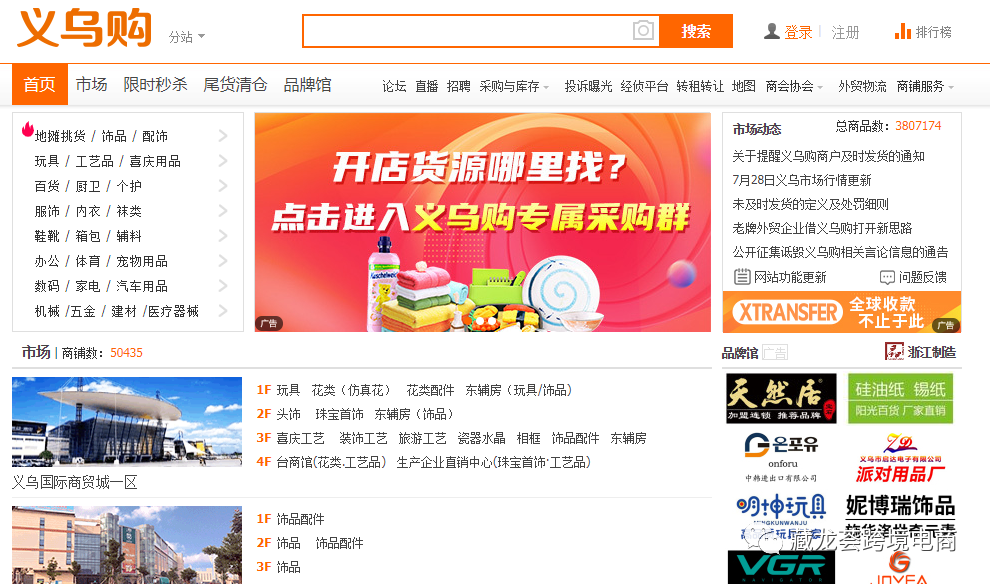990x584 pixels.
Task: Open 公开征集诋毁义乌购相关言论信息的通告 news
Action: click(x=840, y=252)
